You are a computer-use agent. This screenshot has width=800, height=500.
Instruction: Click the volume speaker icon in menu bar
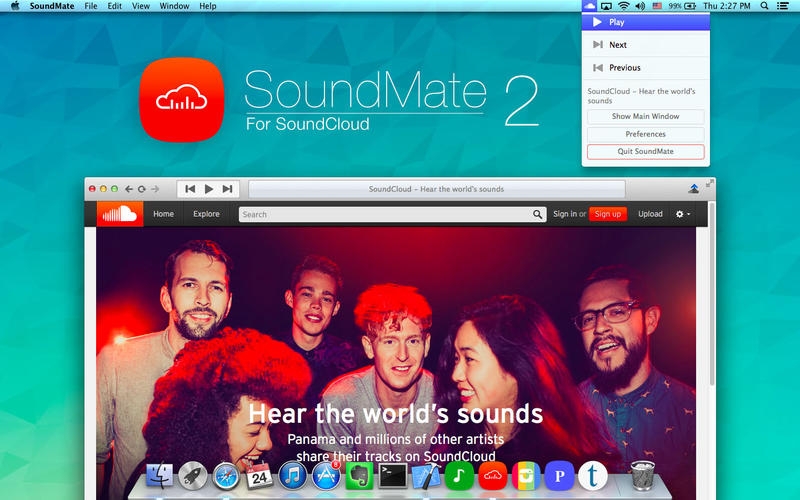tap(640, 6)
